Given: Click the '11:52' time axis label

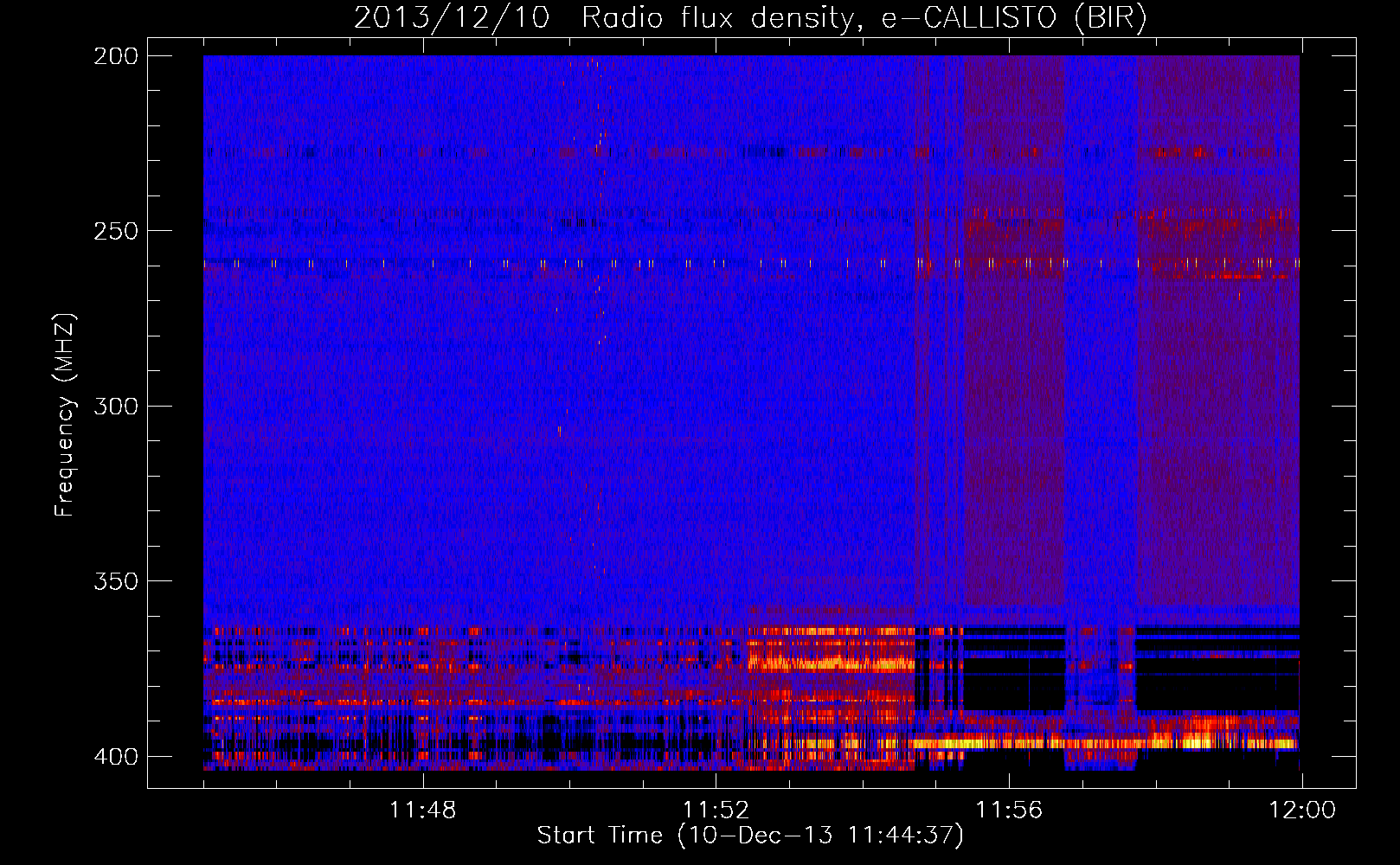Looking at the screenshot, I should (x=716, y=811).
